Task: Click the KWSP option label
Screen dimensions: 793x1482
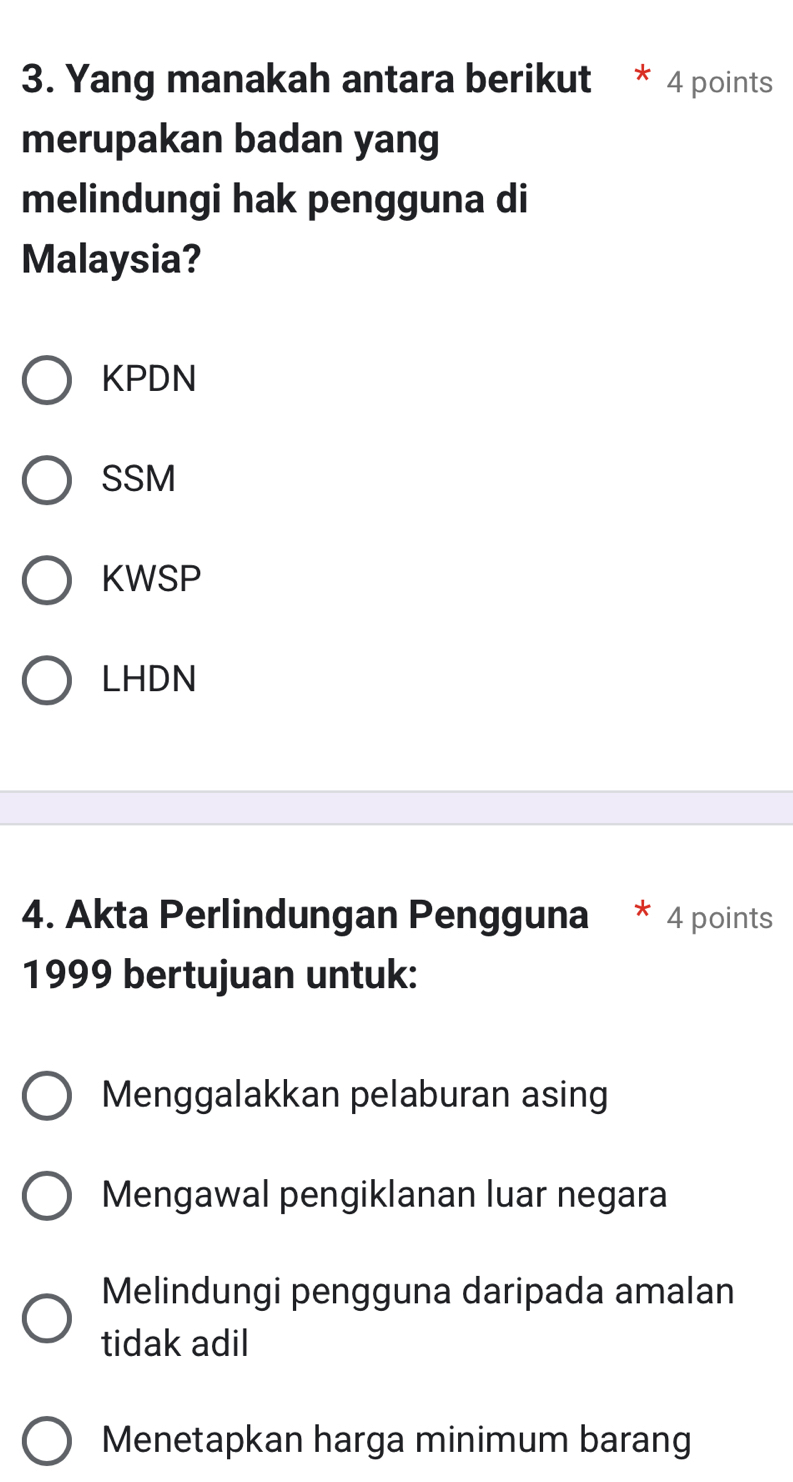Action: coord(152,580)
